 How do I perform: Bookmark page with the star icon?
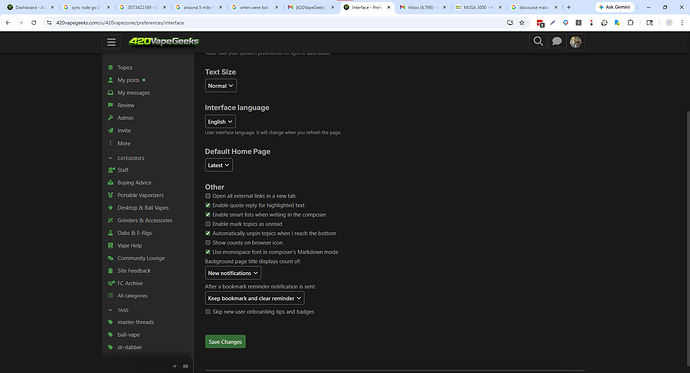tap(521, 22)
